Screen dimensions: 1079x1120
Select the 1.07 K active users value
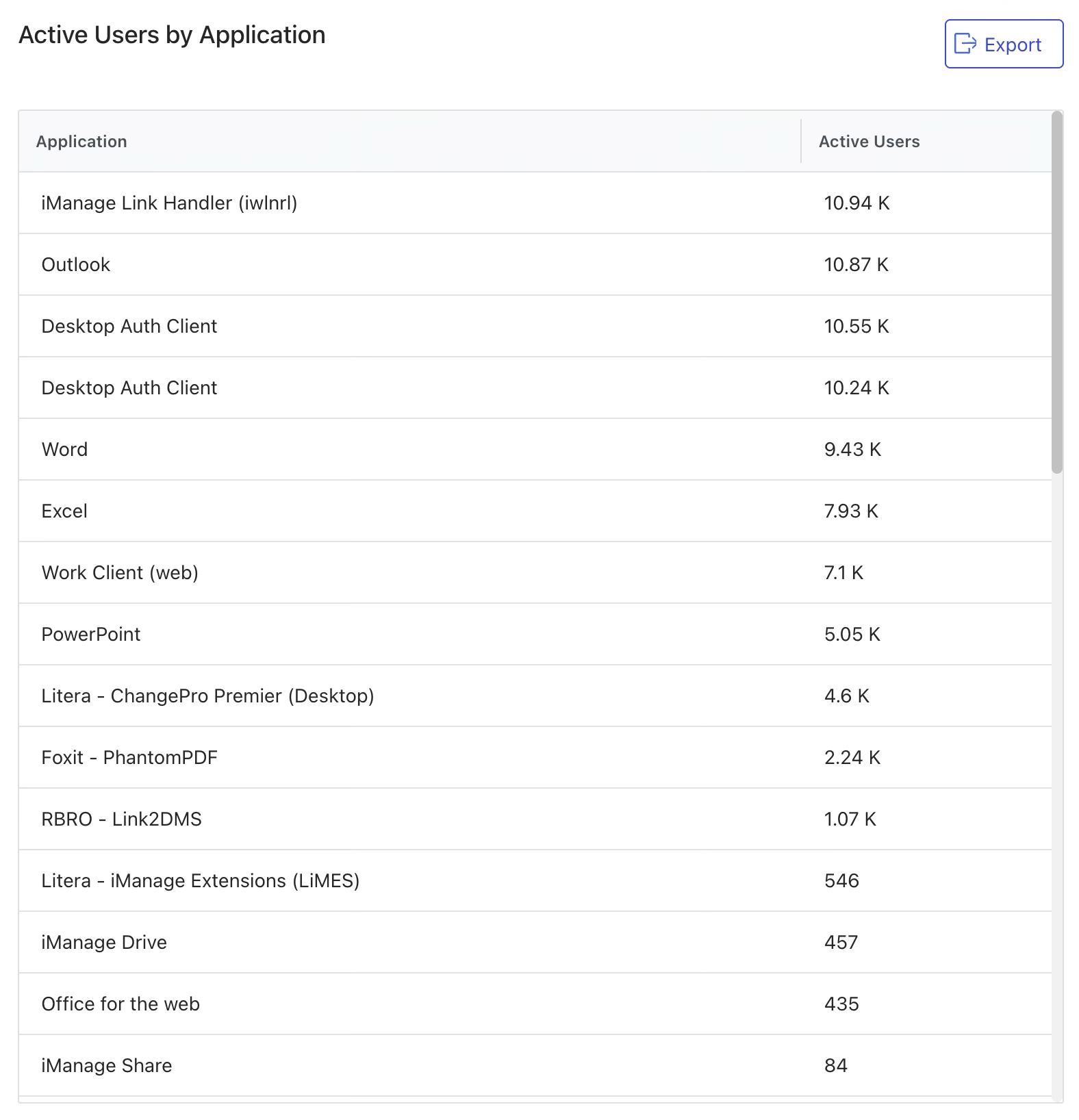coord(850,819)
